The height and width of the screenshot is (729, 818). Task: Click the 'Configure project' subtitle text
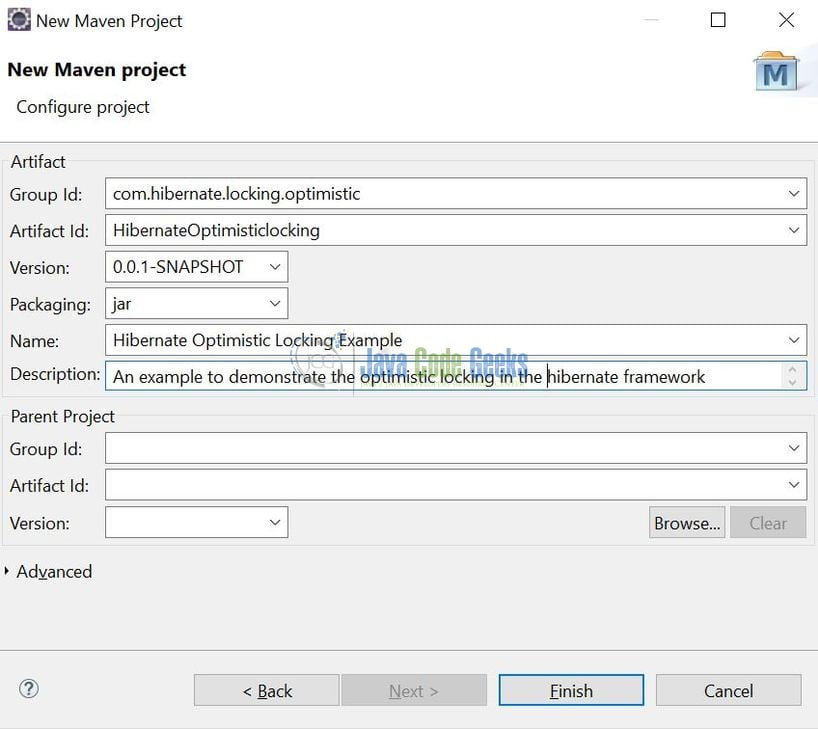click(83, 107)
